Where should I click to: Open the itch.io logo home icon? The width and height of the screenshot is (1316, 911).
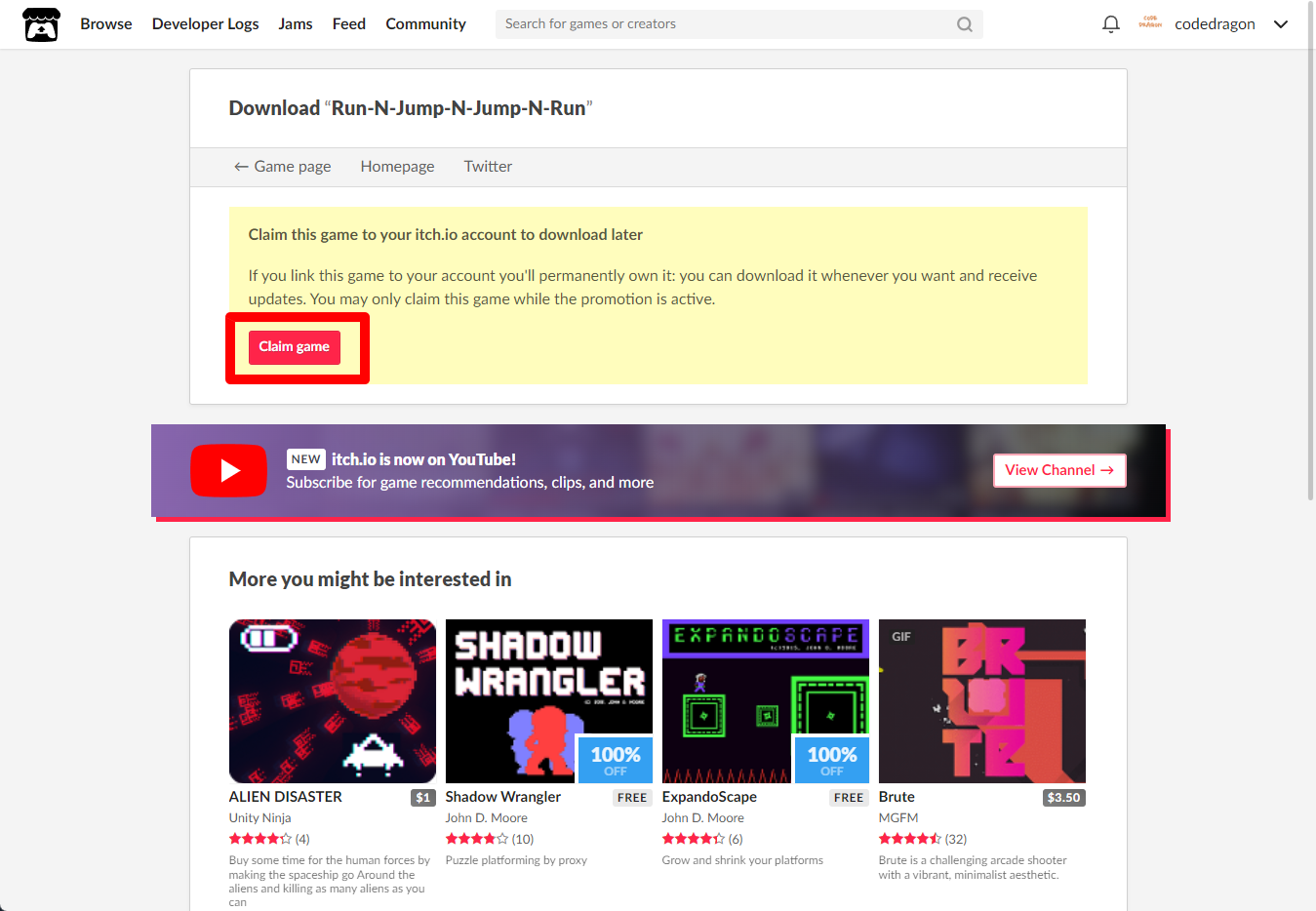[x=41, y=24]
